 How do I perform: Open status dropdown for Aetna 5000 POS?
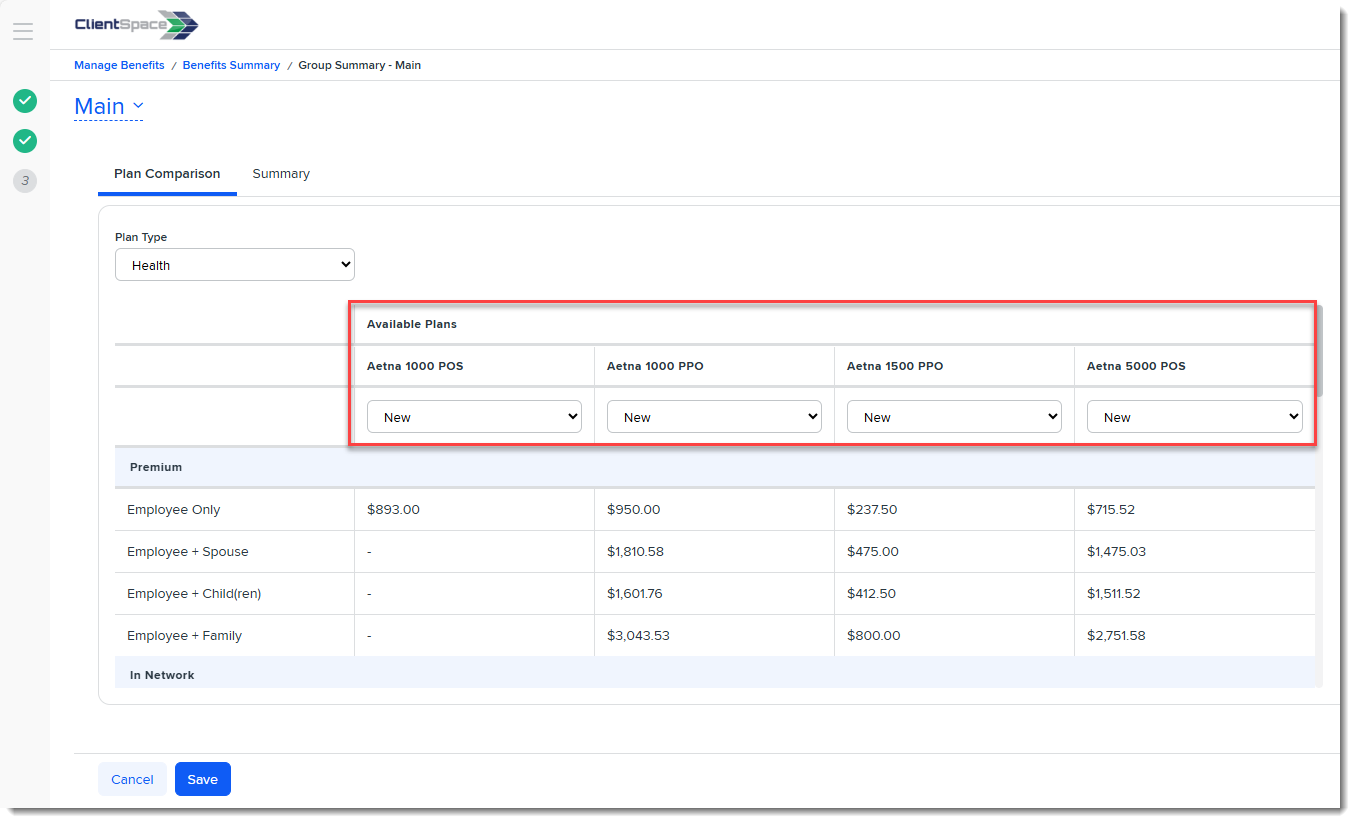(x=1195, y=417)
